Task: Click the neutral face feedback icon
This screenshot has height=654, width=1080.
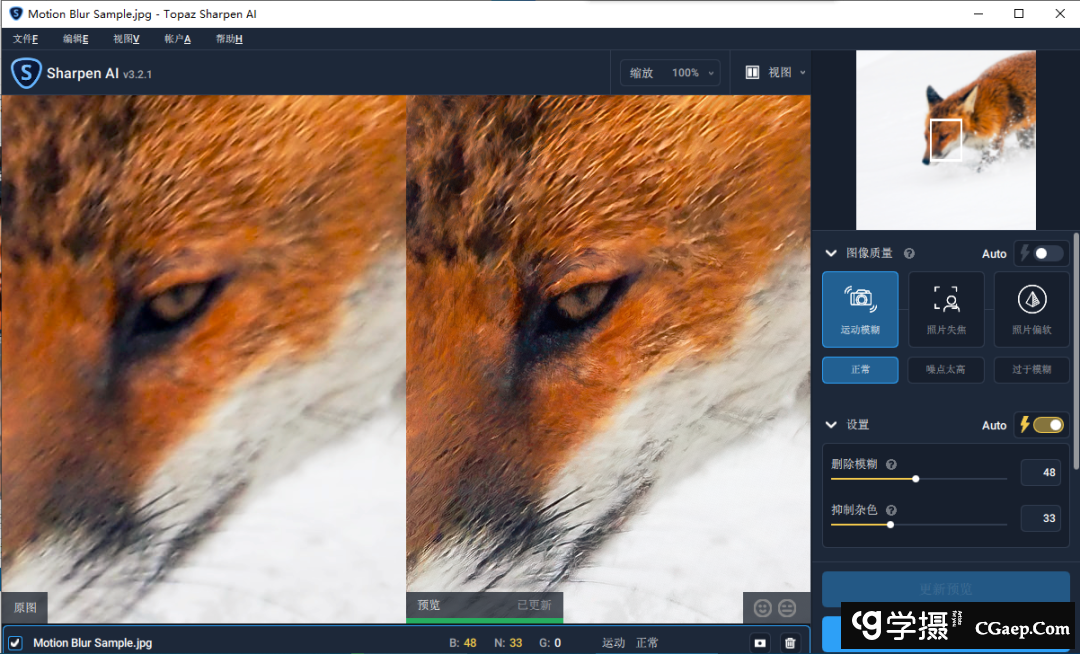Action: (x=788, y=607)
